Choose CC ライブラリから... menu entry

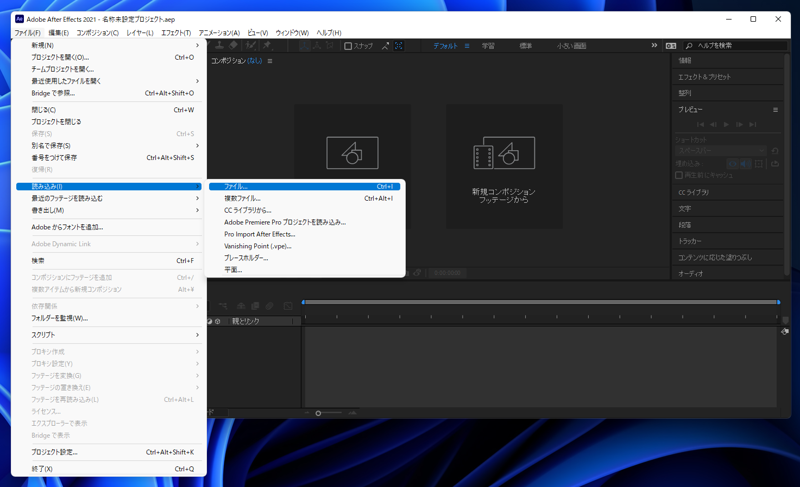point(305,210)
